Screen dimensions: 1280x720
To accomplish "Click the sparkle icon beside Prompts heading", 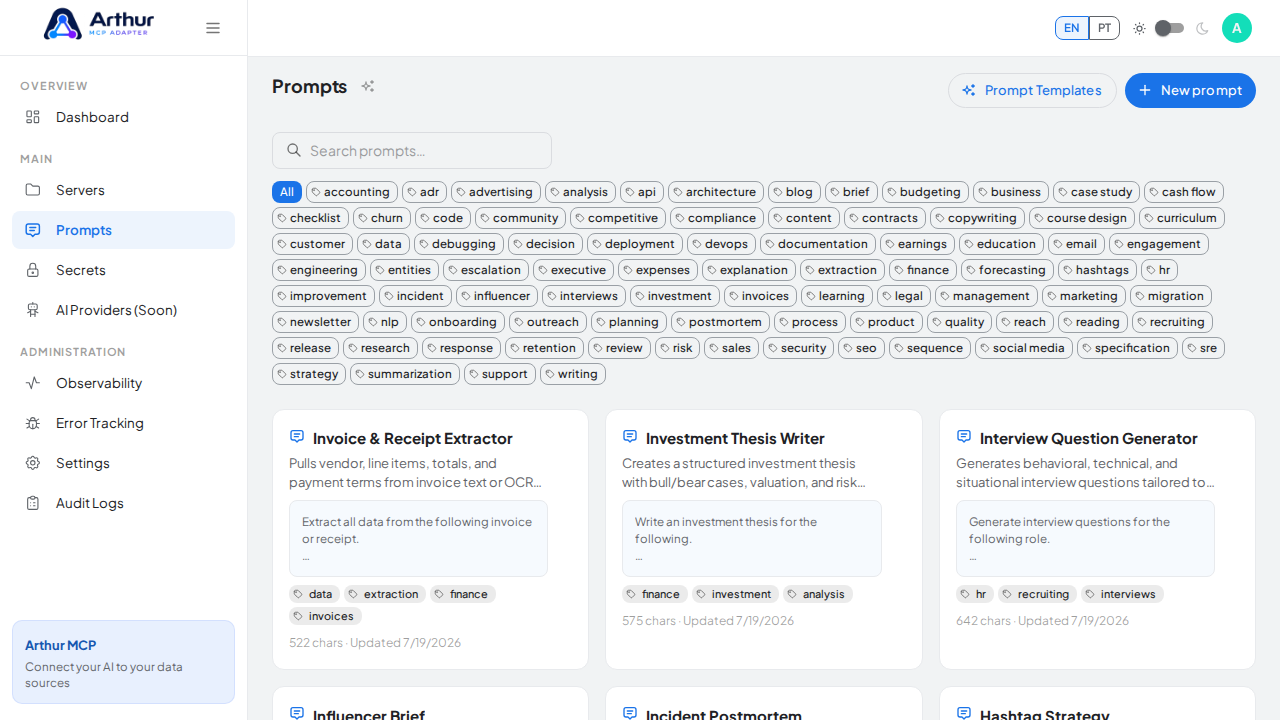I will tap(368, 86).
